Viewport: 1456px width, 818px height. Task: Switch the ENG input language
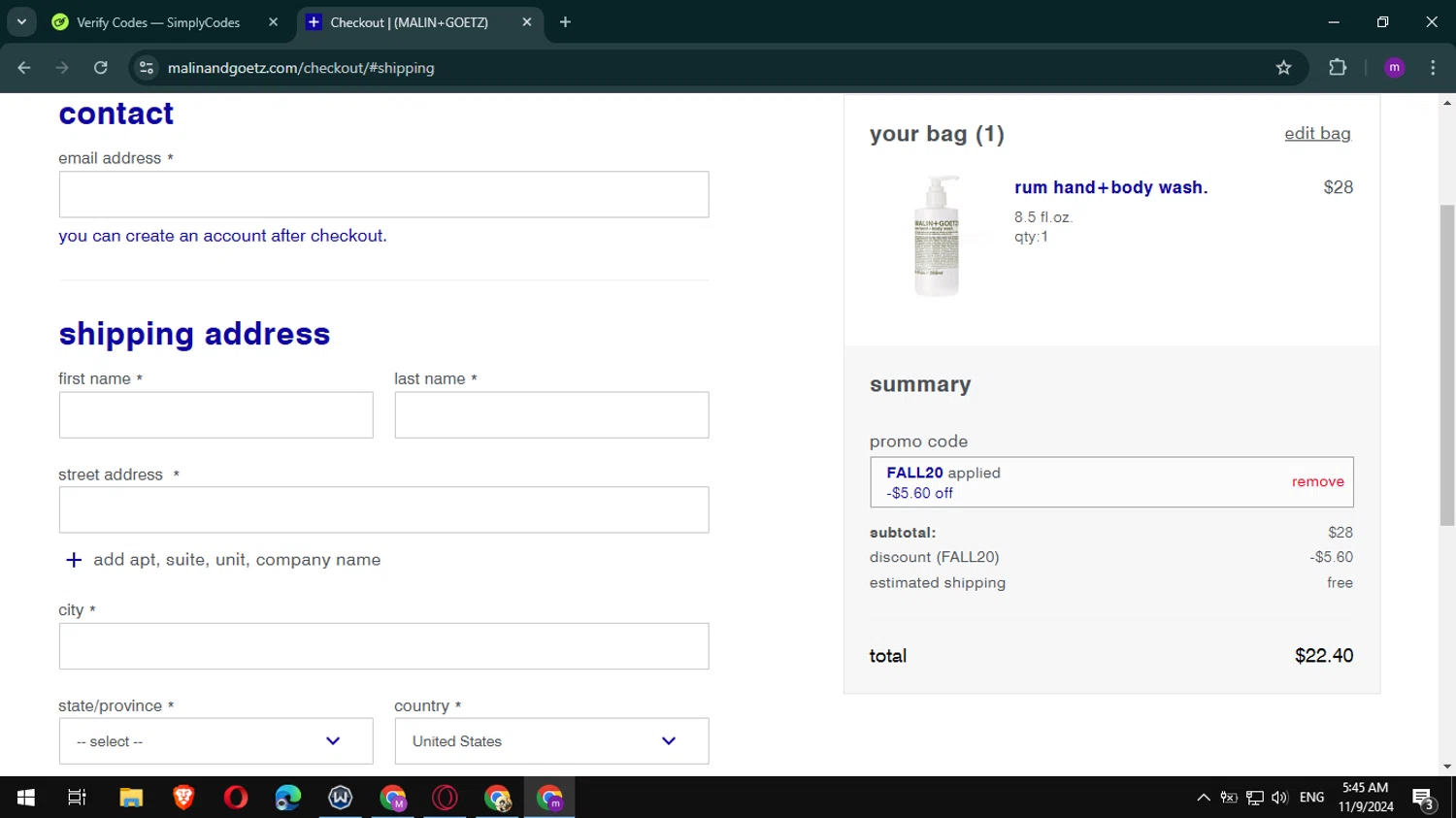[1312, 798]
